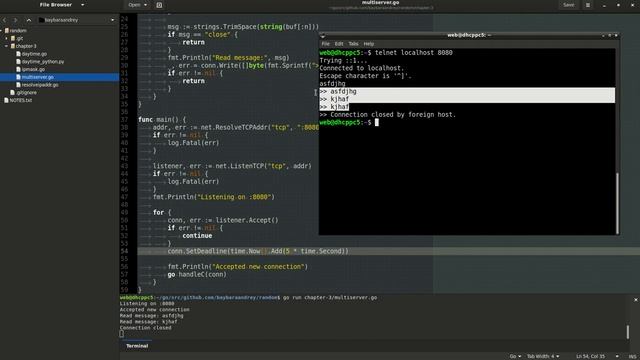Image resolution: width=640 pixels, height=360 pixels.
Task: Open the Tabs menu in the terminal window
Action: point(353,44)
